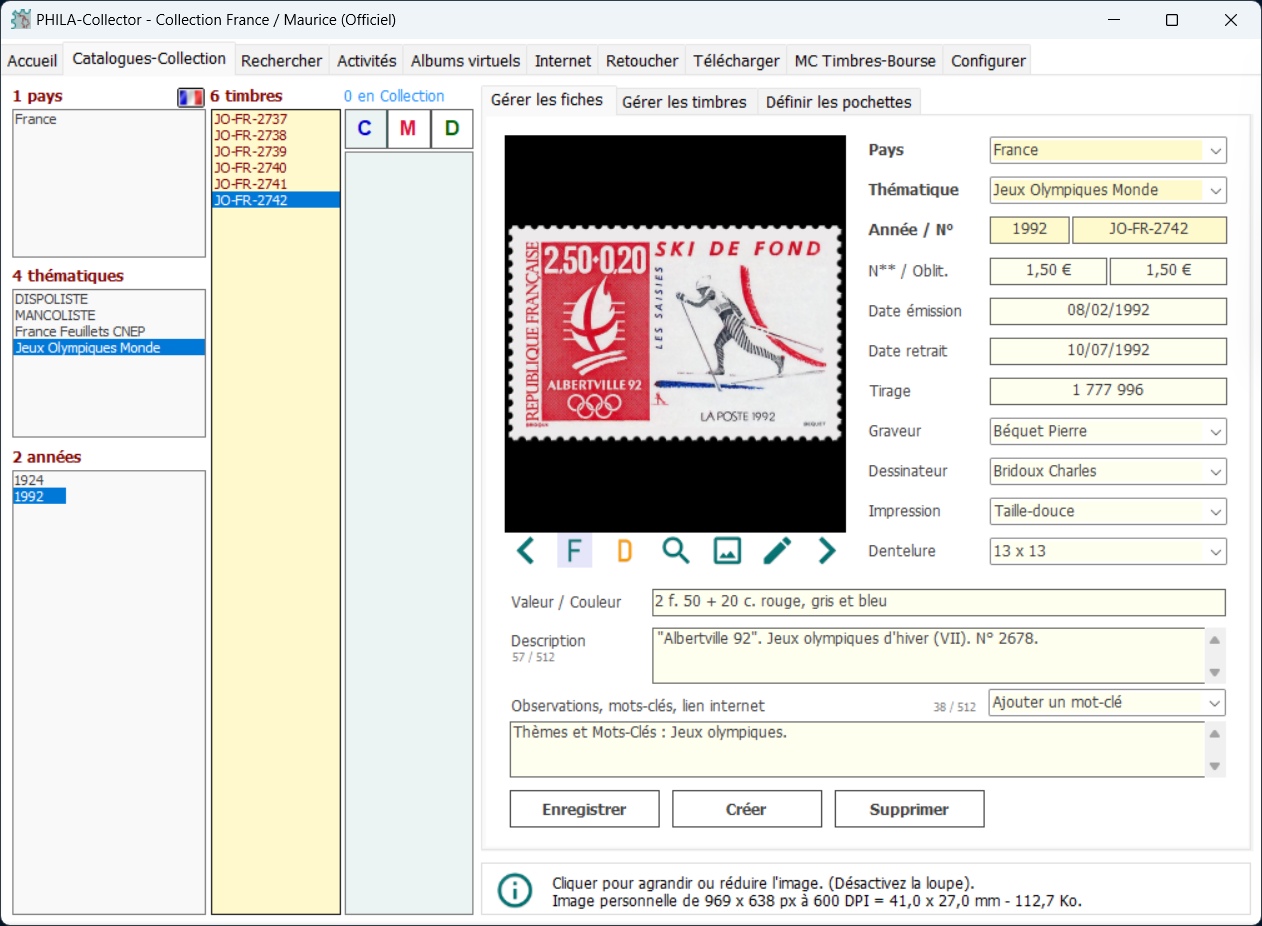Go to previous stamp with left arrow

(x=525, y=550)
